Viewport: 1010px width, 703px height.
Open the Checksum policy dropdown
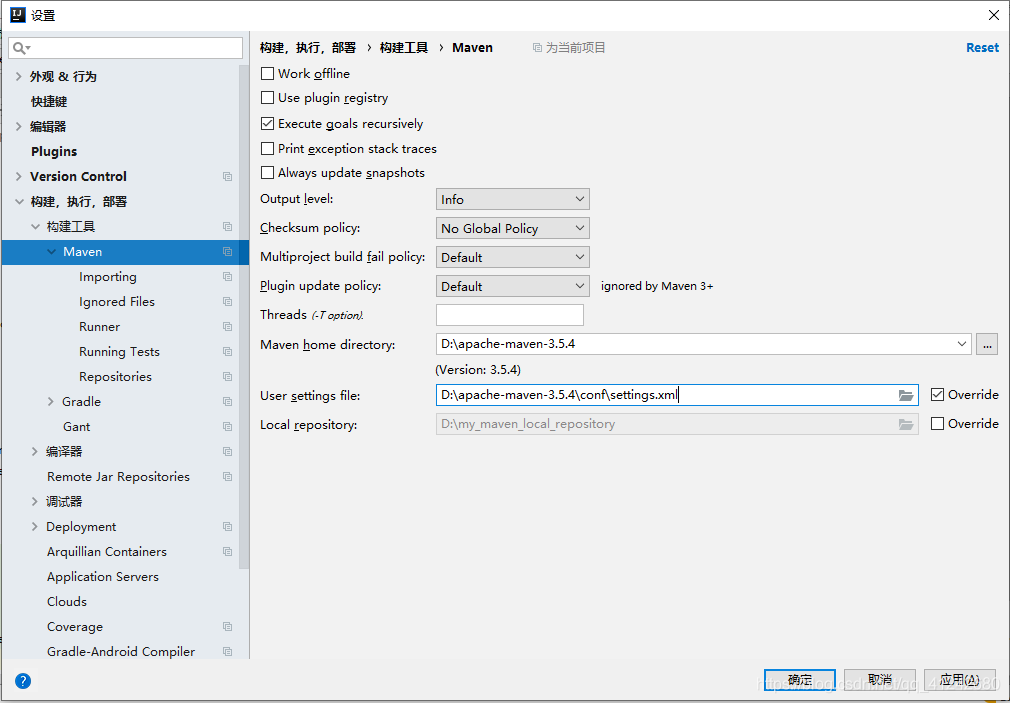click(x=513, y=228)
